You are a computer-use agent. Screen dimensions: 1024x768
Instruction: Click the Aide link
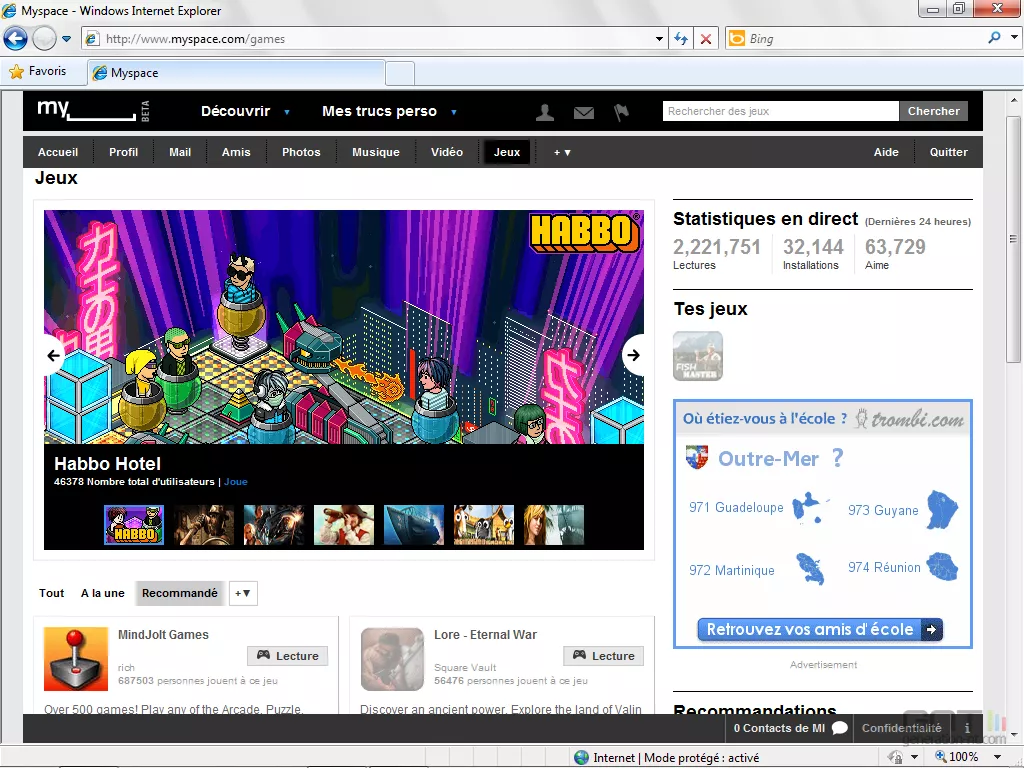click(x=886, y=152)
